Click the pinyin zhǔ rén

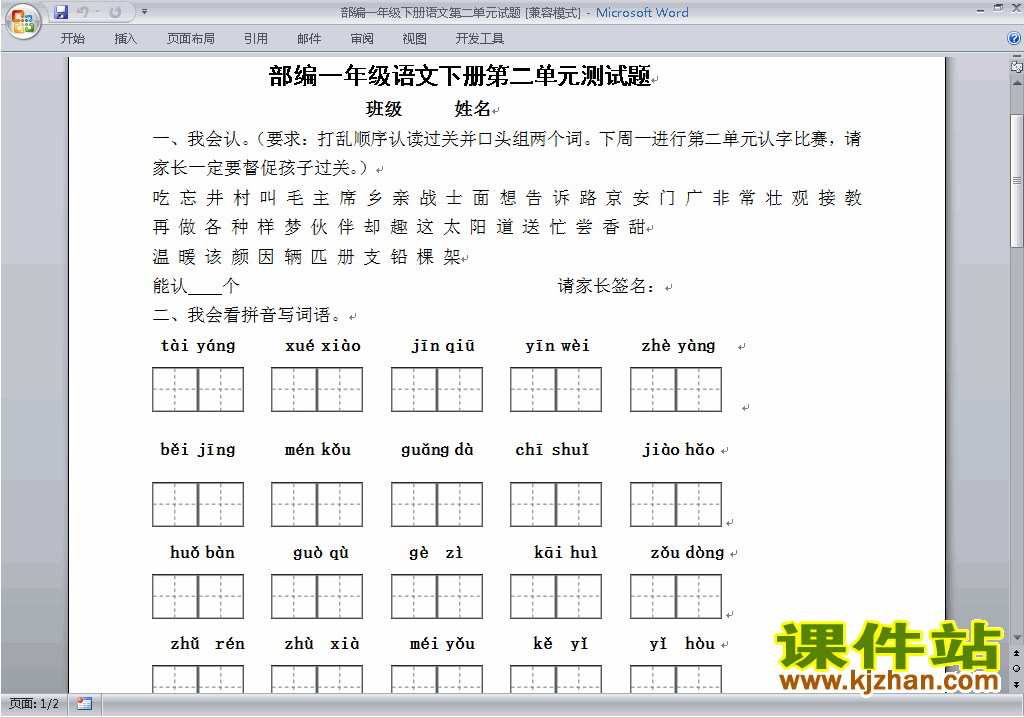[x=208, y=644]
